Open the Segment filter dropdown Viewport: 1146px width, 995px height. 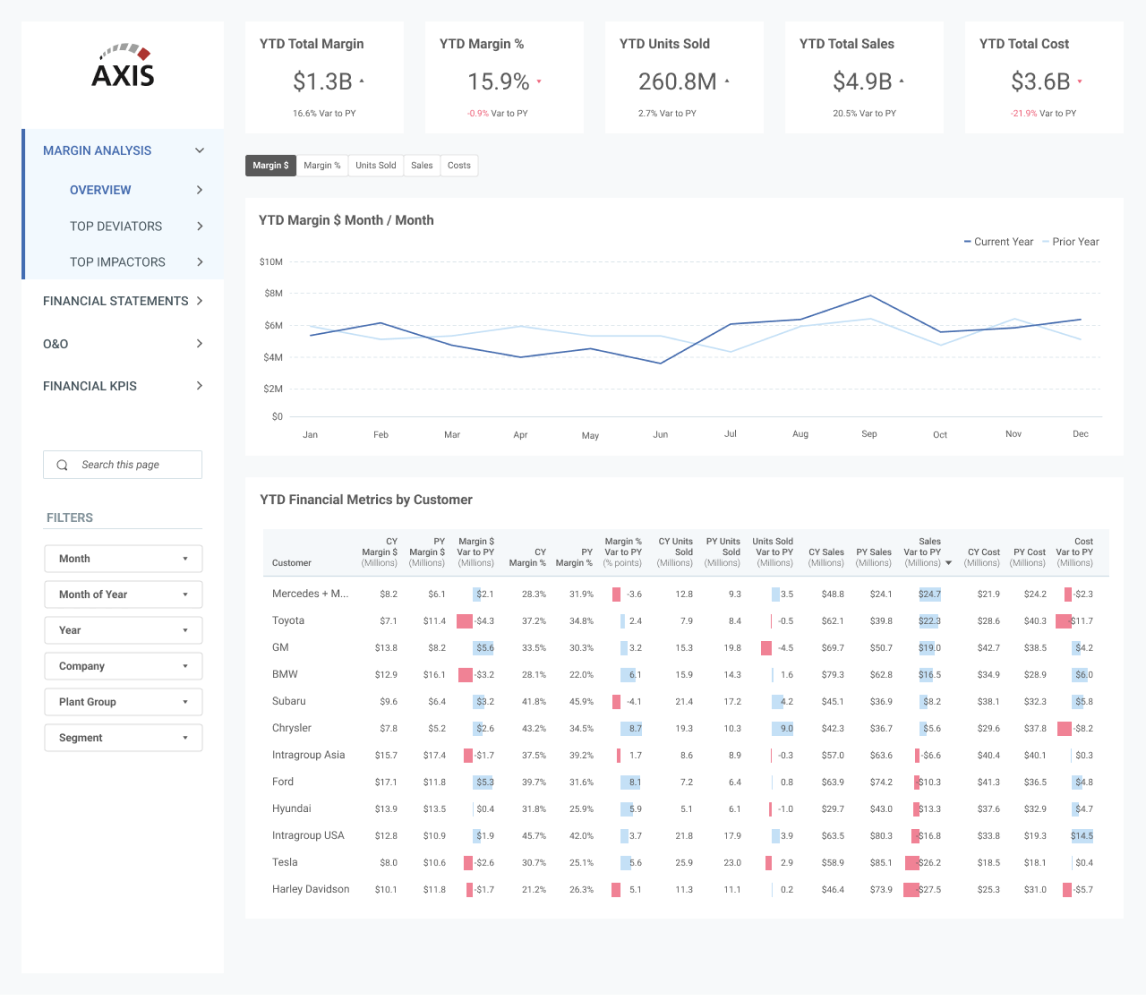pos(123,738)
